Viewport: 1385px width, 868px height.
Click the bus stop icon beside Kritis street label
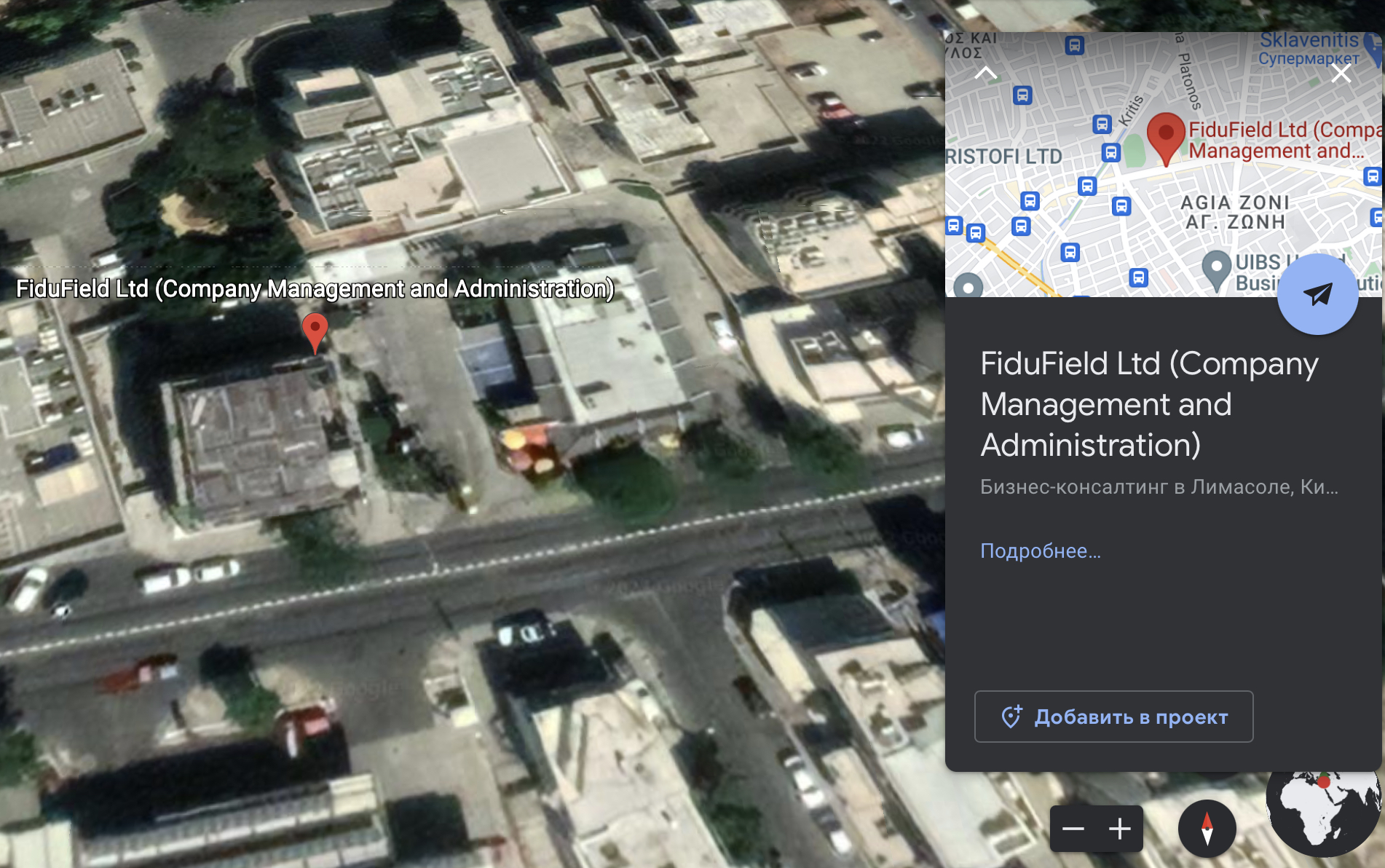coord(1102,124)
